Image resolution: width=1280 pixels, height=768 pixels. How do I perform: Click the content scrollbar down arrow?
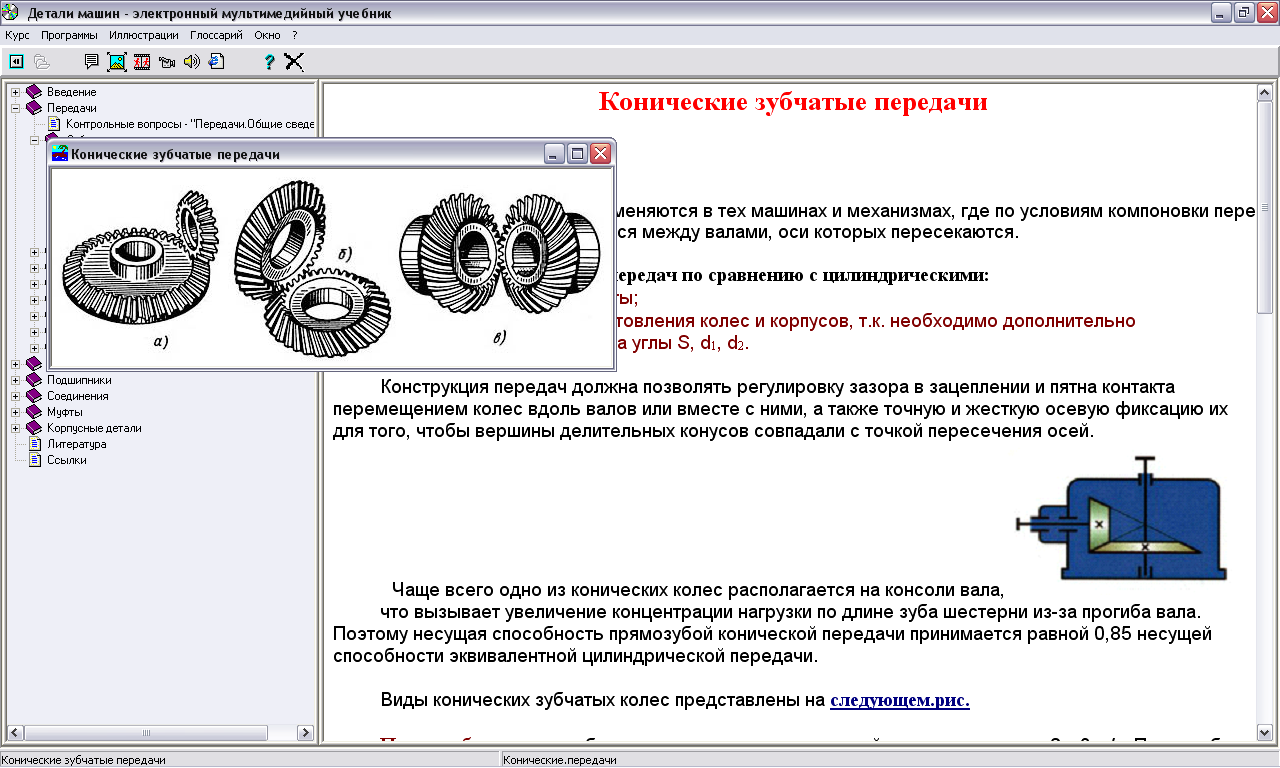(x=1264, y=733)
